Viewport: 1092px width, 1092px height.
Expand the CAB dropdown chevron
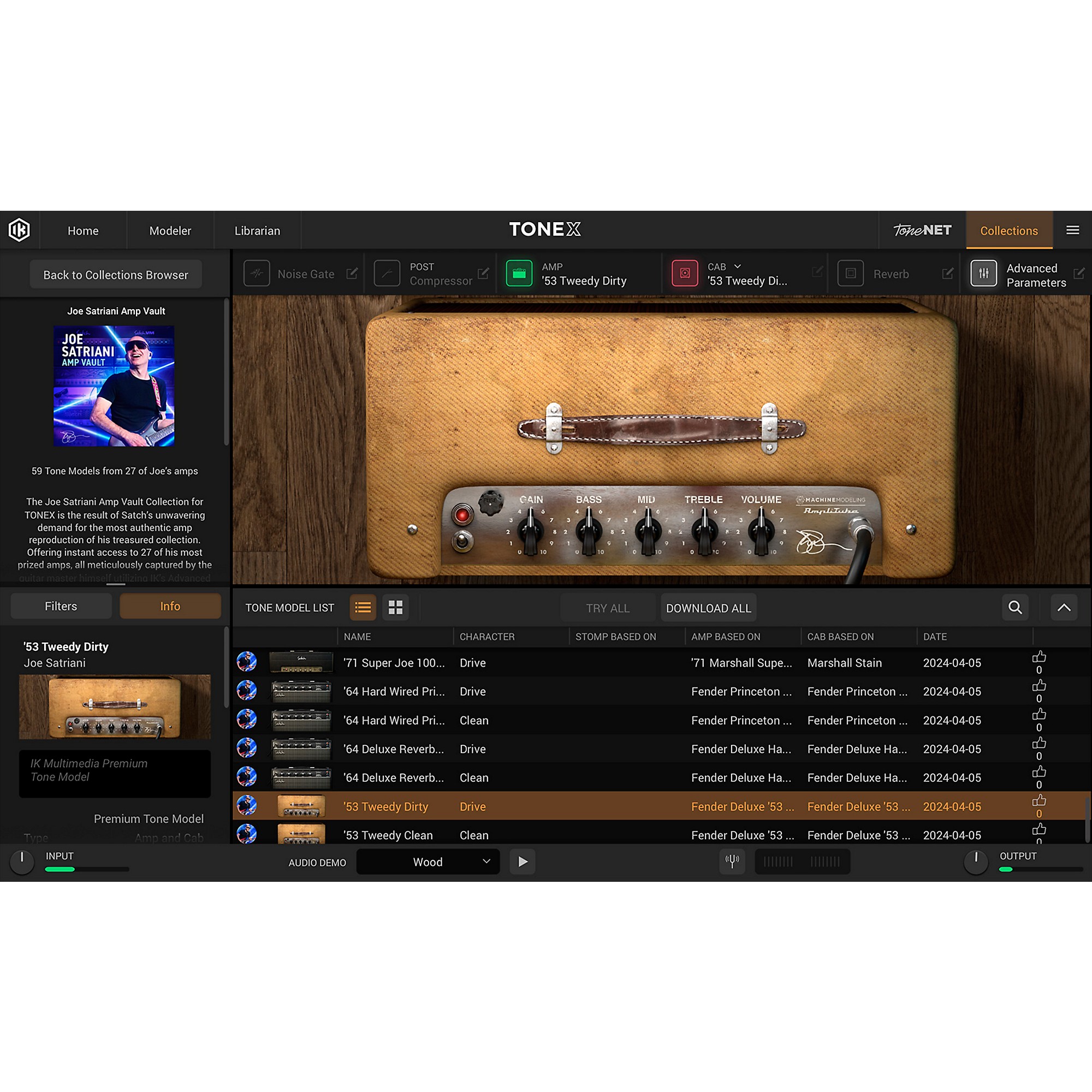click(x=737, y=266)
